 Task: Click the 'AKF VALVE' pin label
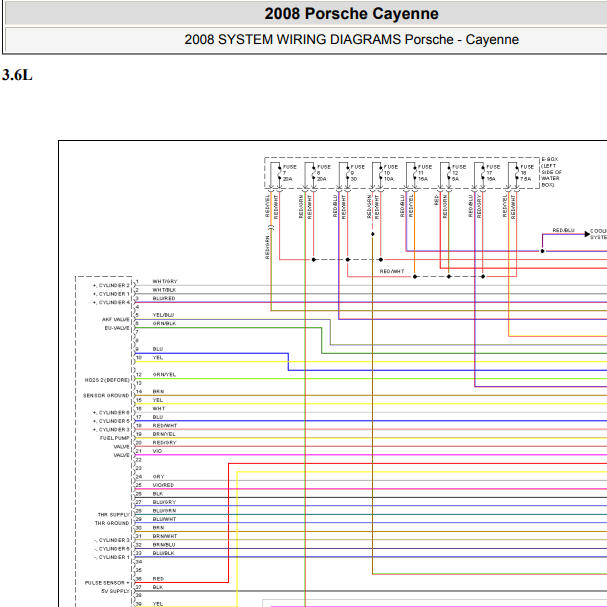point(116,319)
